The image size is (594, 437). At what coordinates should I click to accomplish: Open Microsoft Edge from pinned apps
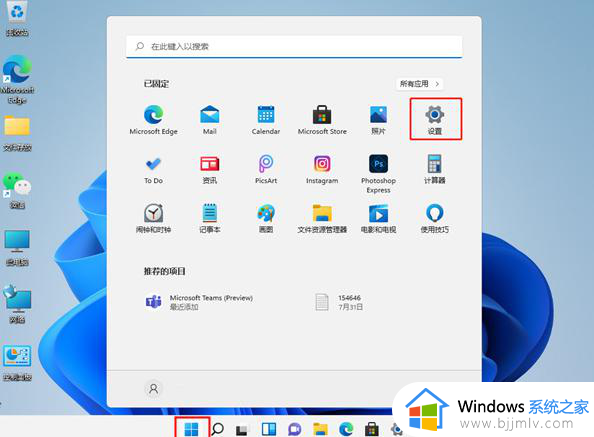(153, 120)
